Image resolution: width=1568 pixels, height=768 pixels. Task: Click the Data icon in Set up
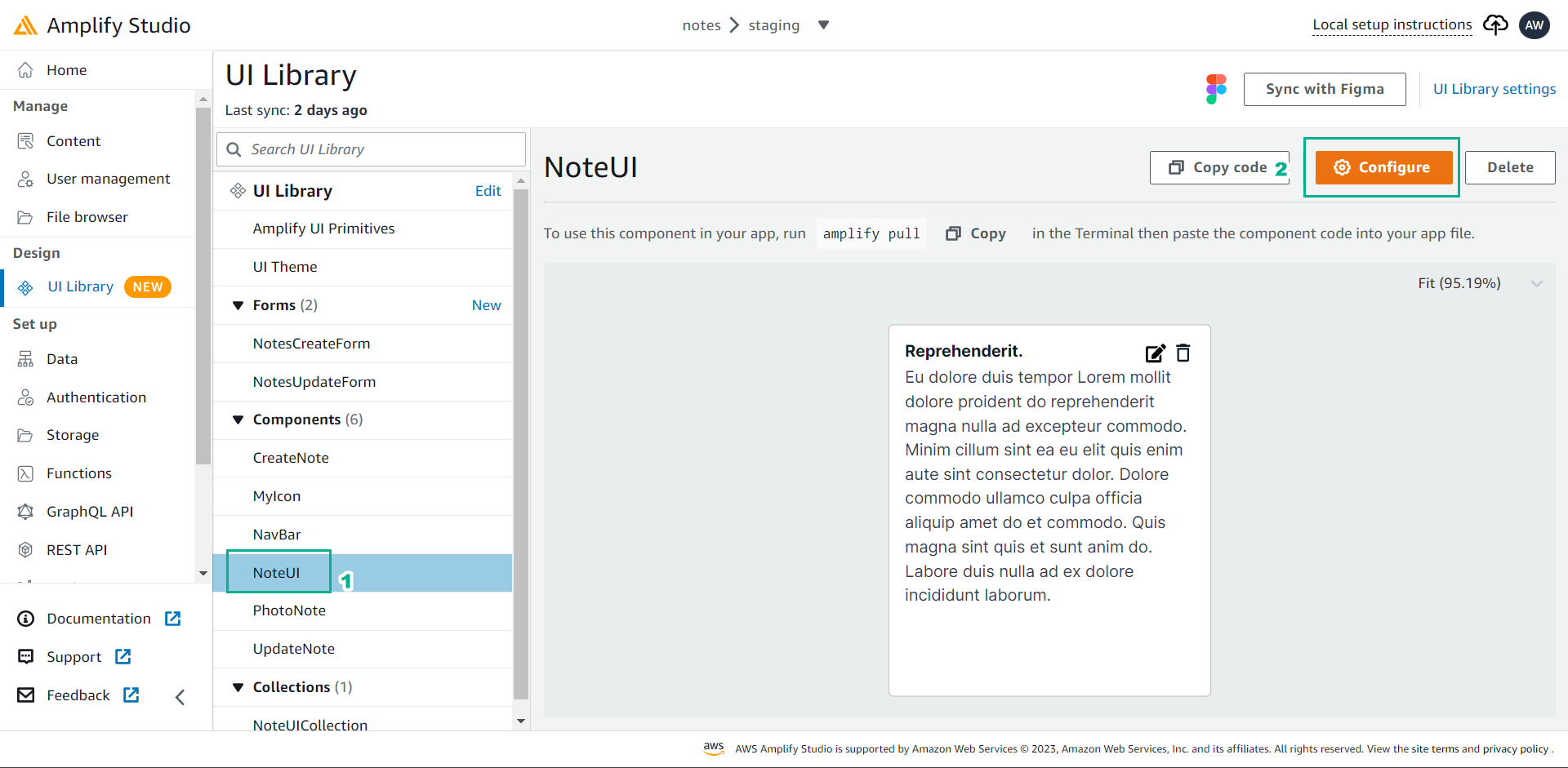pos(26,359)
